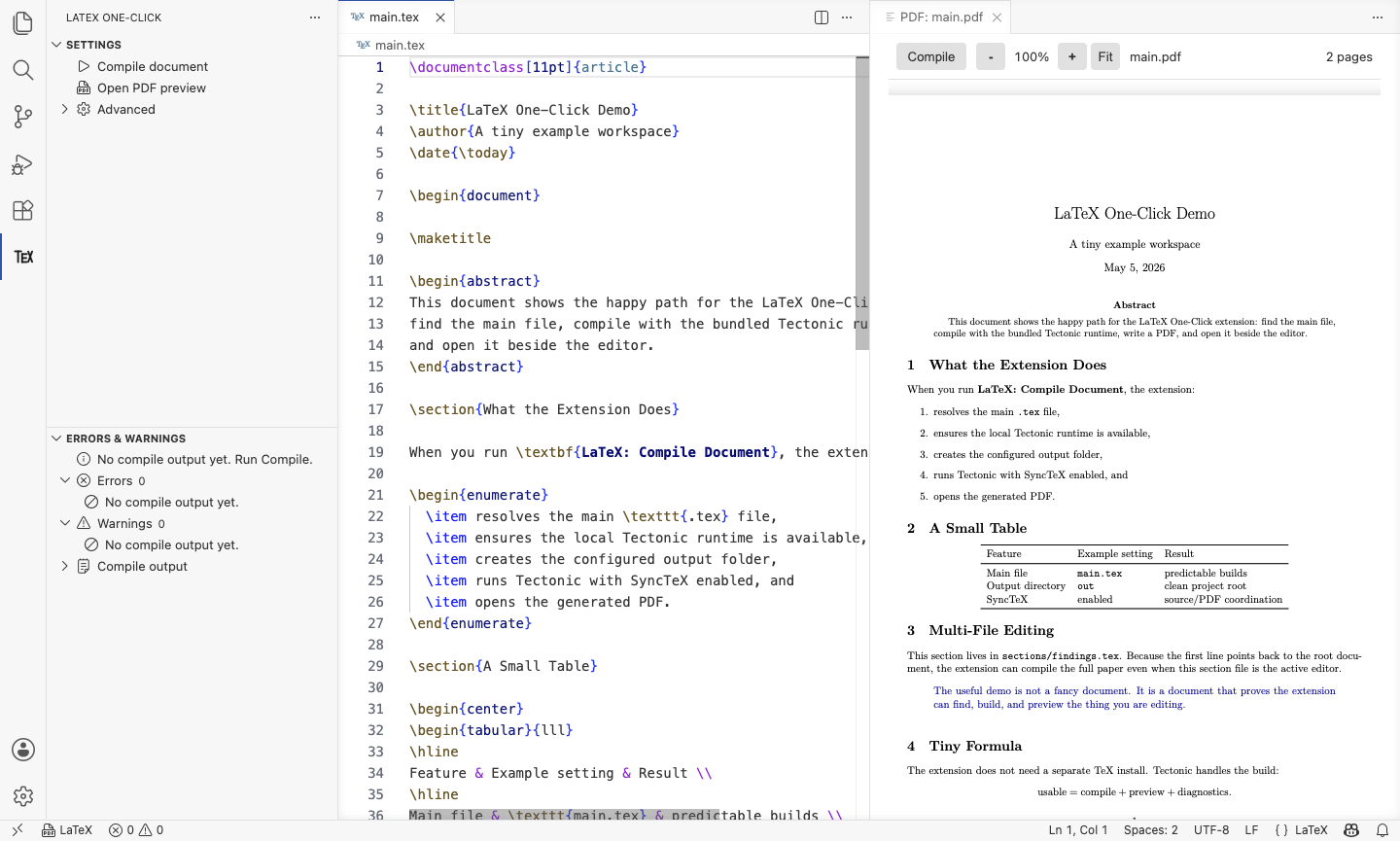Click the main.pdf filename in PDF toolbar

[x=1155, y=56]
